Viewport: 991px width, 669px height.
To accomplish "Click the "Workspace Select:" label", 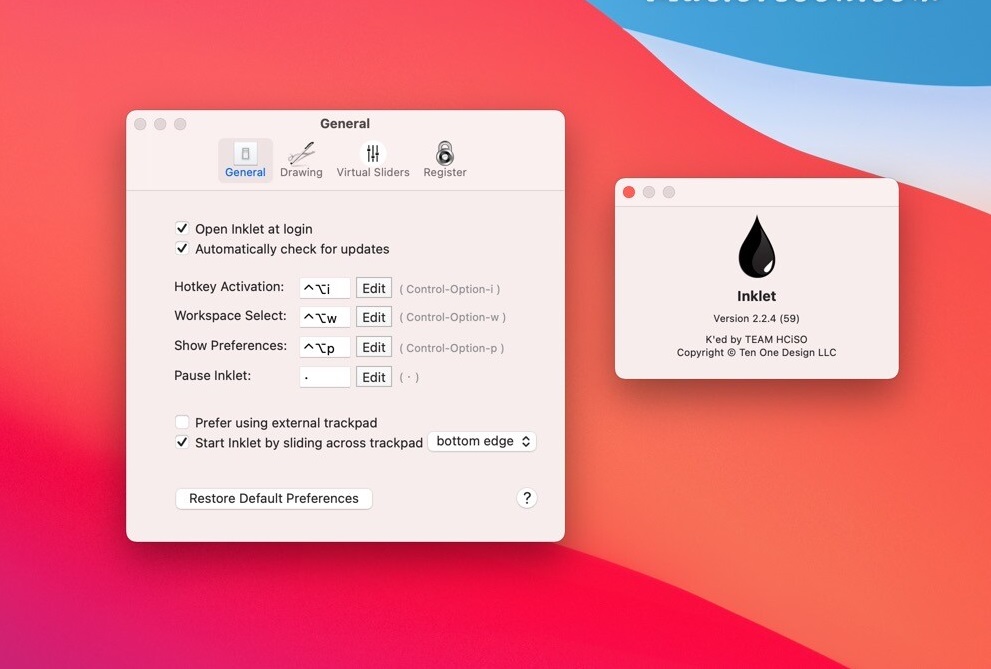I will click(230, 316).
